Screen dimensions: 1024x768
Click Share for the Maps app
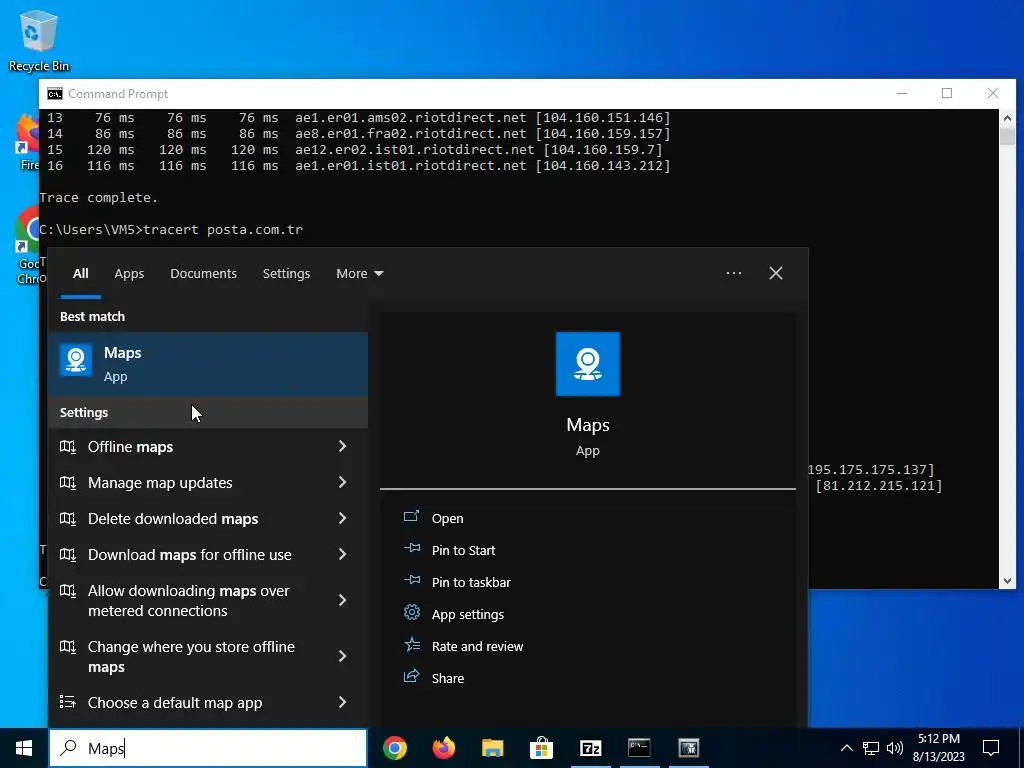coord(448,678)
